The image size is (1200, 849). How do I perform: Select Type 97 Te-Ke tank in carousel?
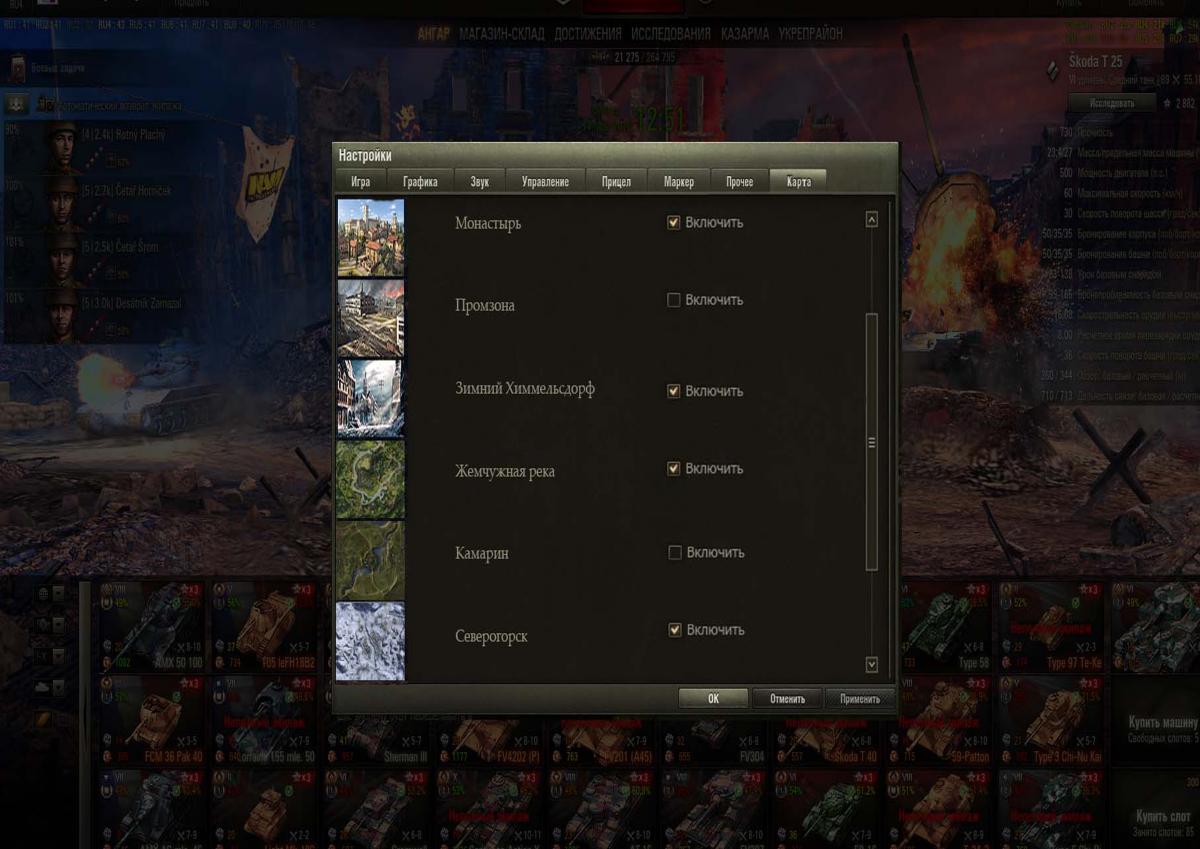click(1054, 627)
